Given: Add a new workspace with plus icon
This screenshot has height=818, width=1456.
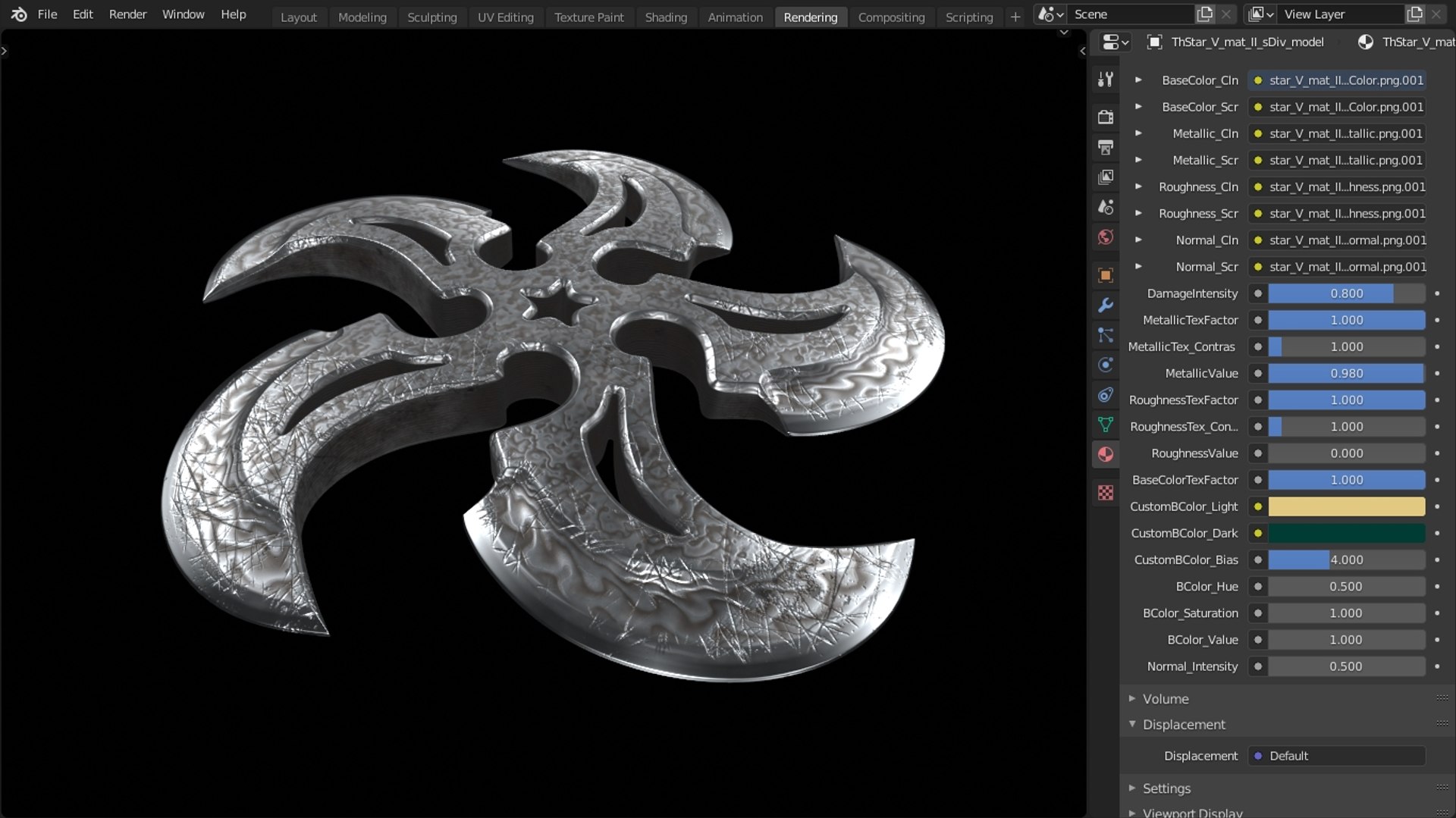Looking at the screenshot, I should (1015, 17).
